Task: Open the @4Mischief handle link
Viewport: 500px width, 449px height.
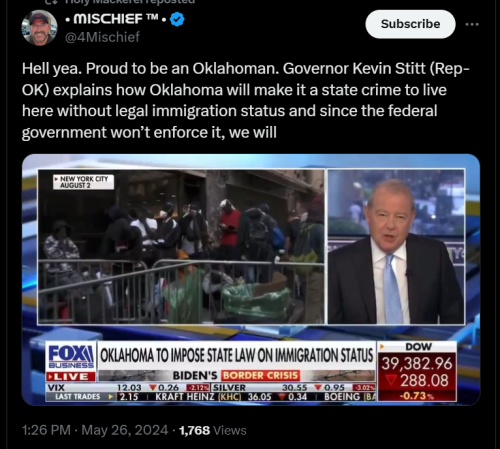Action: click(102, 37)
